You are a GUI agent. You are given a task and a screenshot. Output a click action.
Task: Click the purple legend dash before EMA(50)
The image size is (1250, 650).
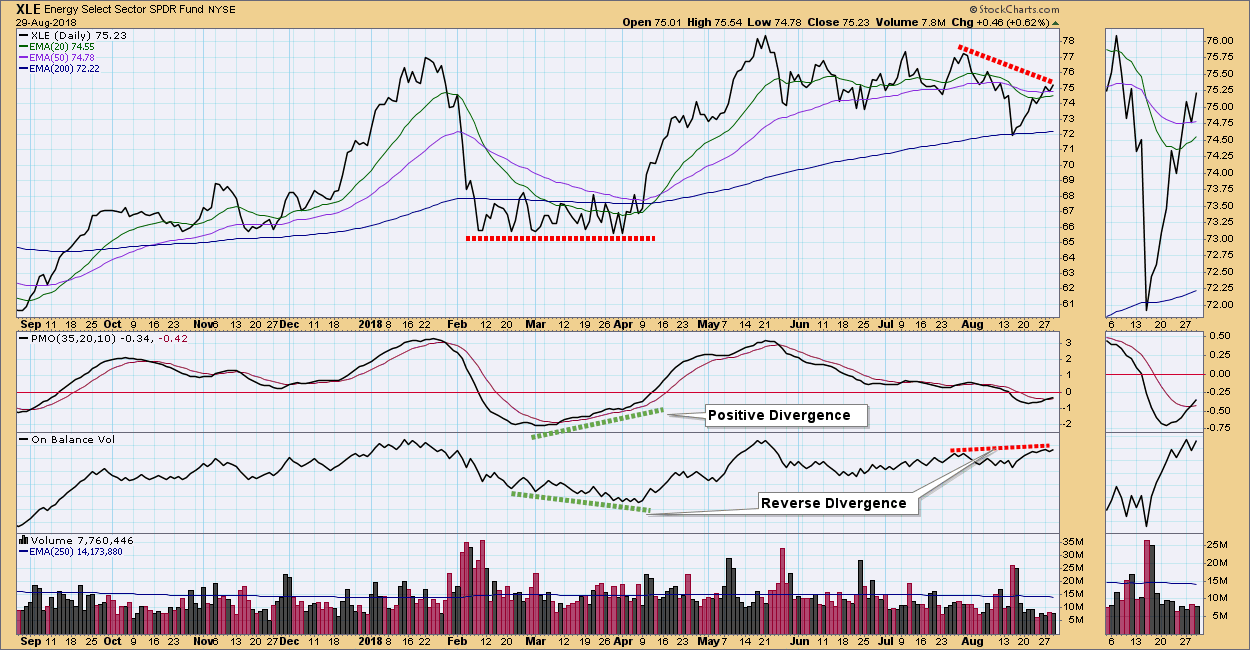[24, 57]
